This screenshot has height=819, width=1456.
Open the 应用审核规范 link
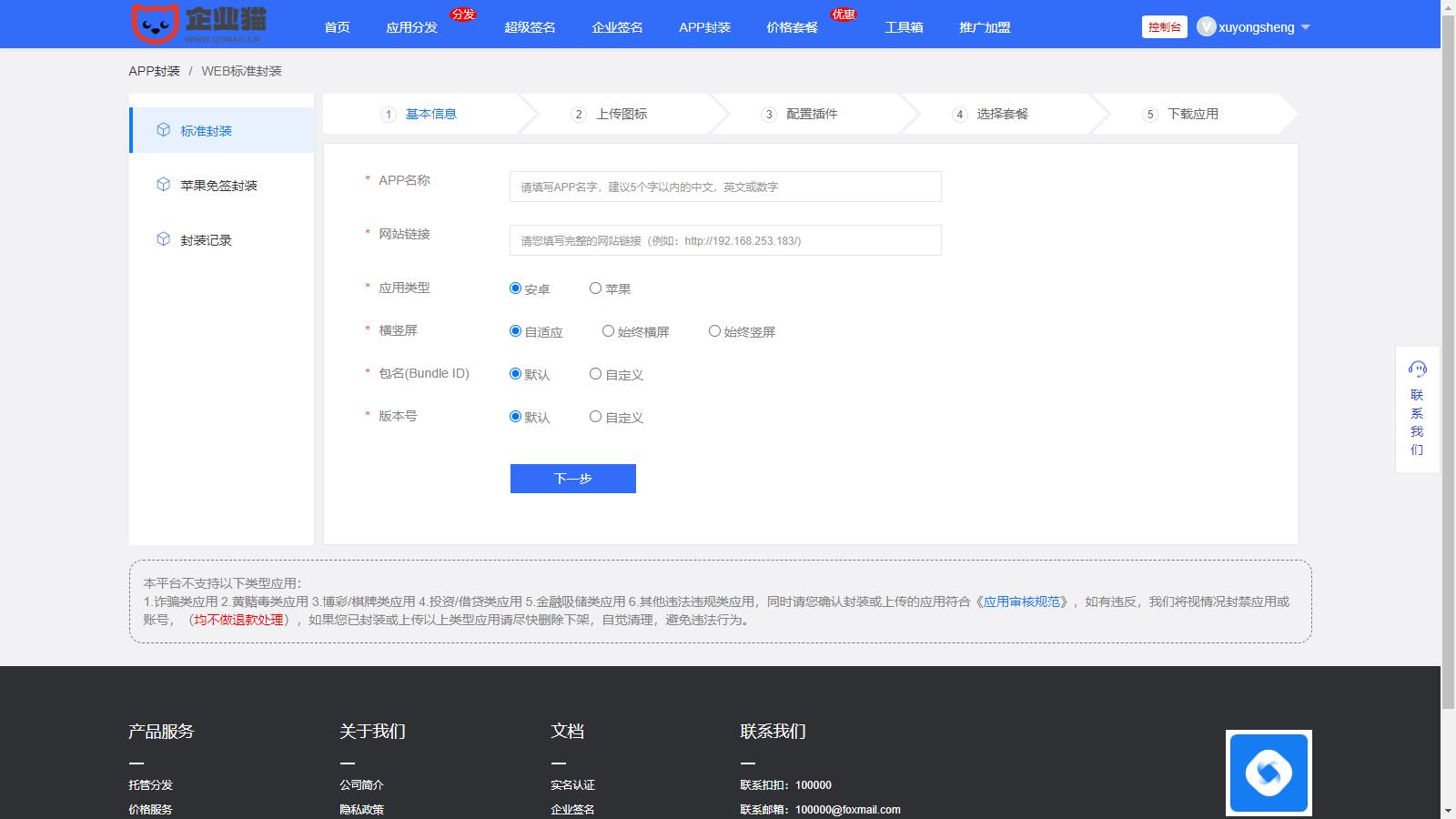point(1022,602)
